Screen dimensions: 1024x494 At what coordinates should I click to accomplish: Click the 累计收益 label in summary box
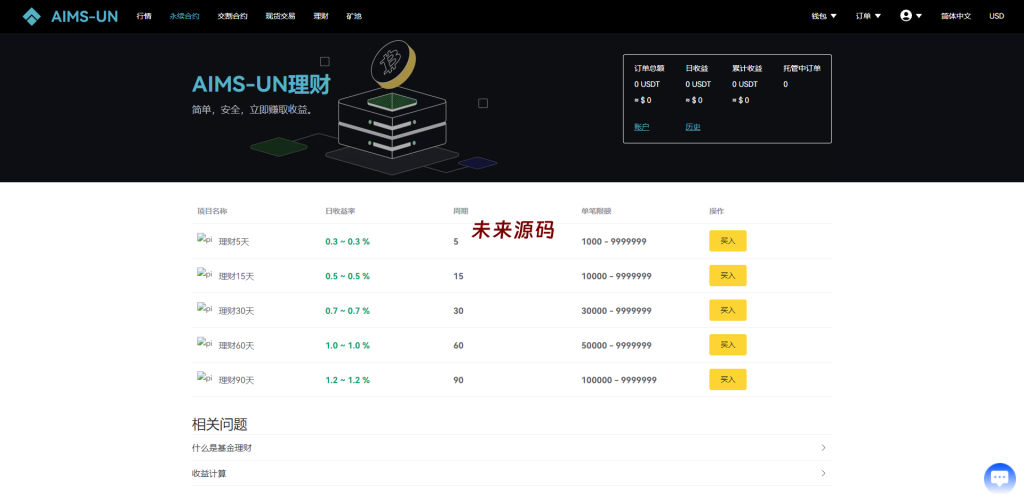[747, 68]
